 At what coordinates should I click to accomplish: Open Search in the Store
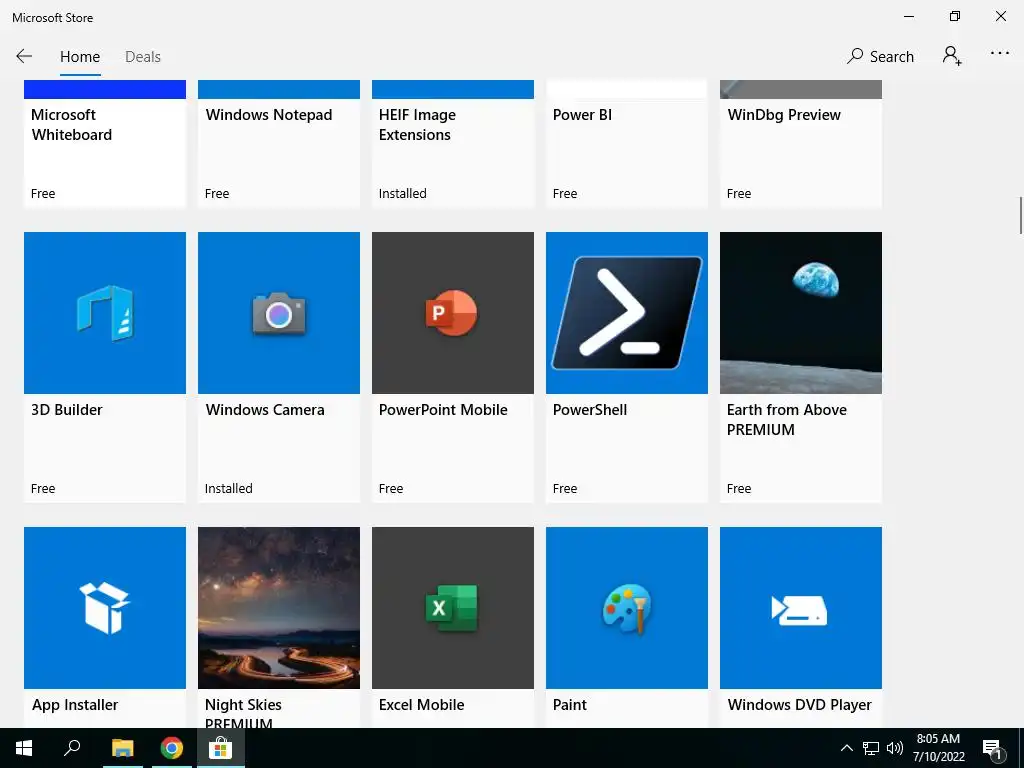click(880, 56)
